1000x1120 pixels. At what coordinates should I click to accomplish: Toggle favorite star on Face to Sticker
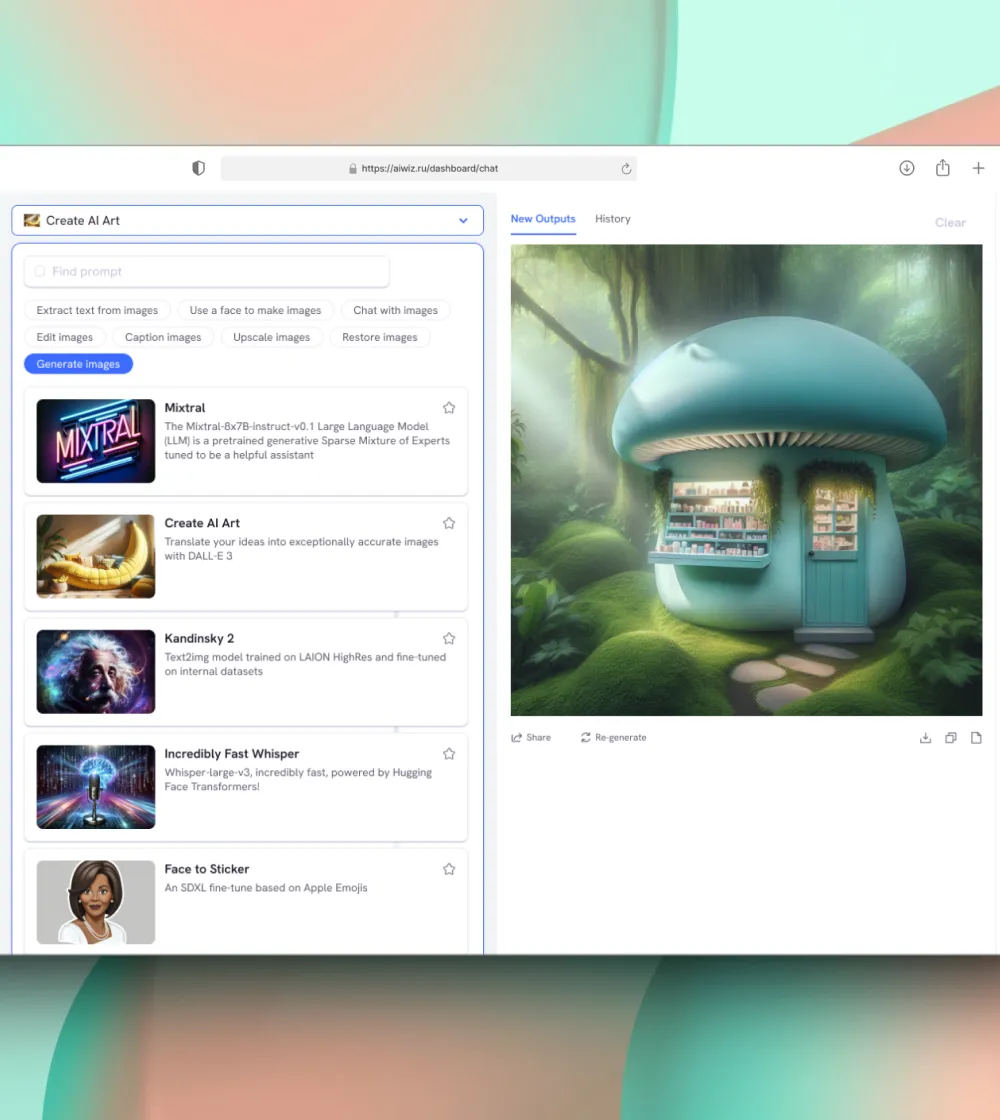(449, 869)
